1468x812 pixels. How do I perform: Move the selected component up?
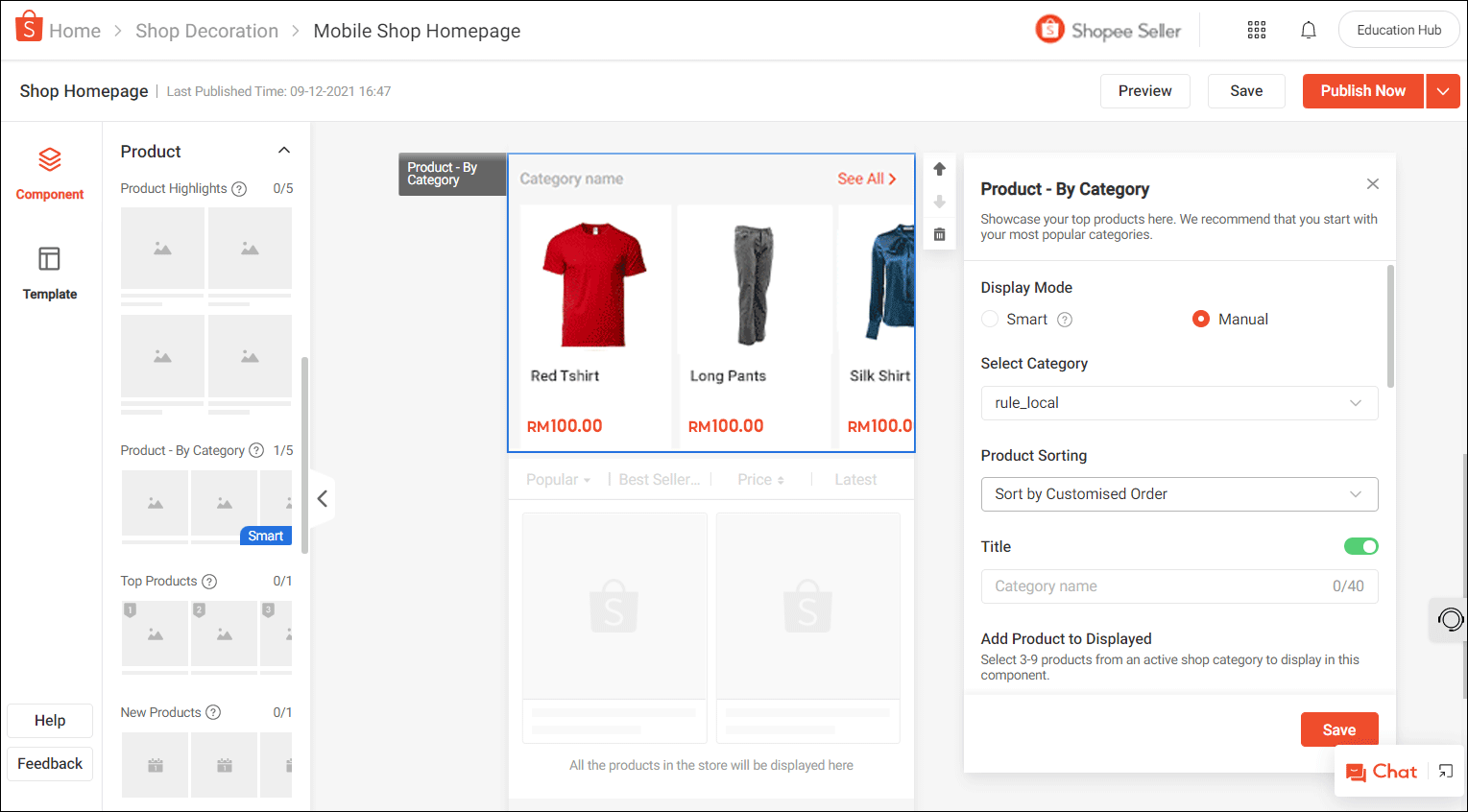(x=938, y=168)
